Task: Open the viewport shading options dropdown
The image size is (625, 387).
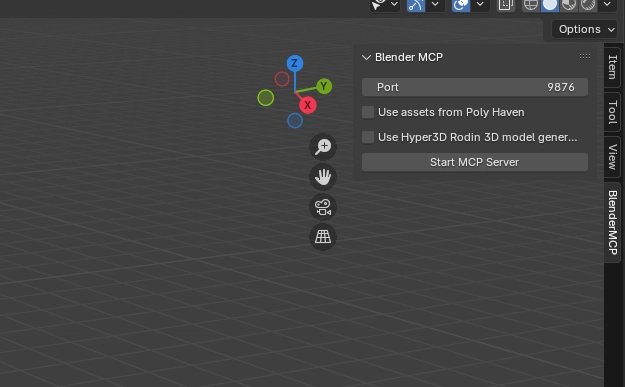Action: pos(607,4)
